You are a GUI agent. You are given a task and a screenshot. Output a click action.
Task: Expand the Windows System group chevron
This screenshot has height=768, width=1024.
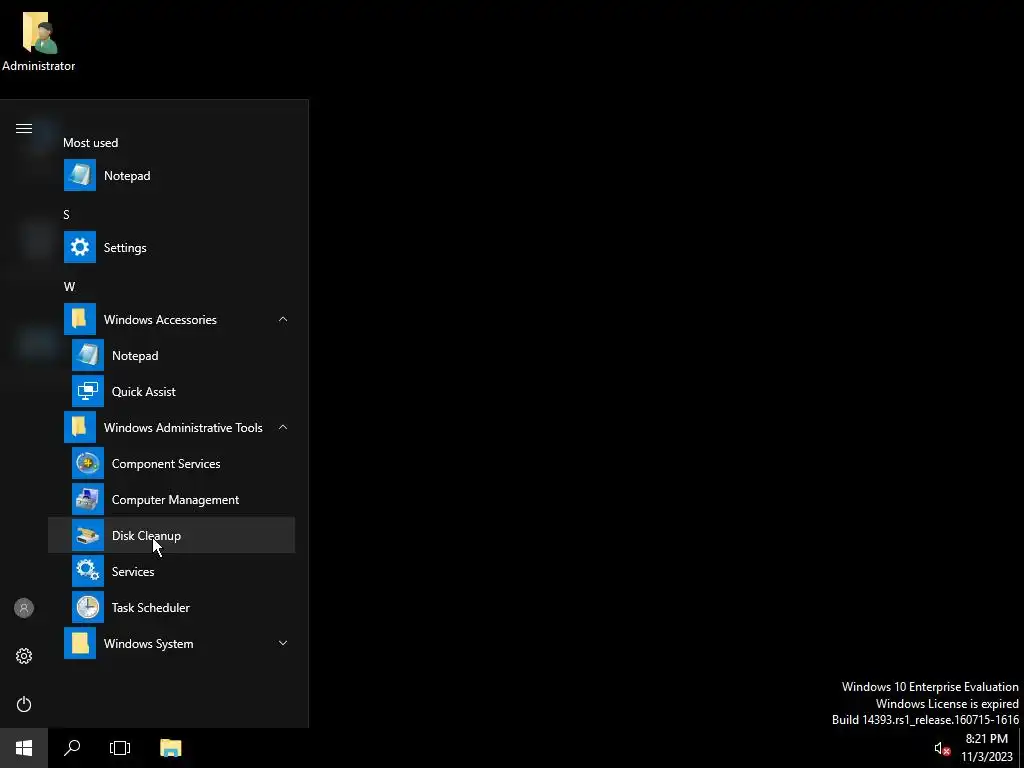283,643
